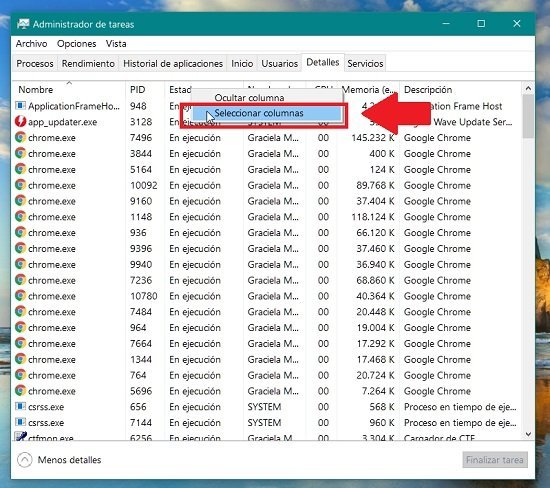Click PID value 10092

tap(143, 185)
